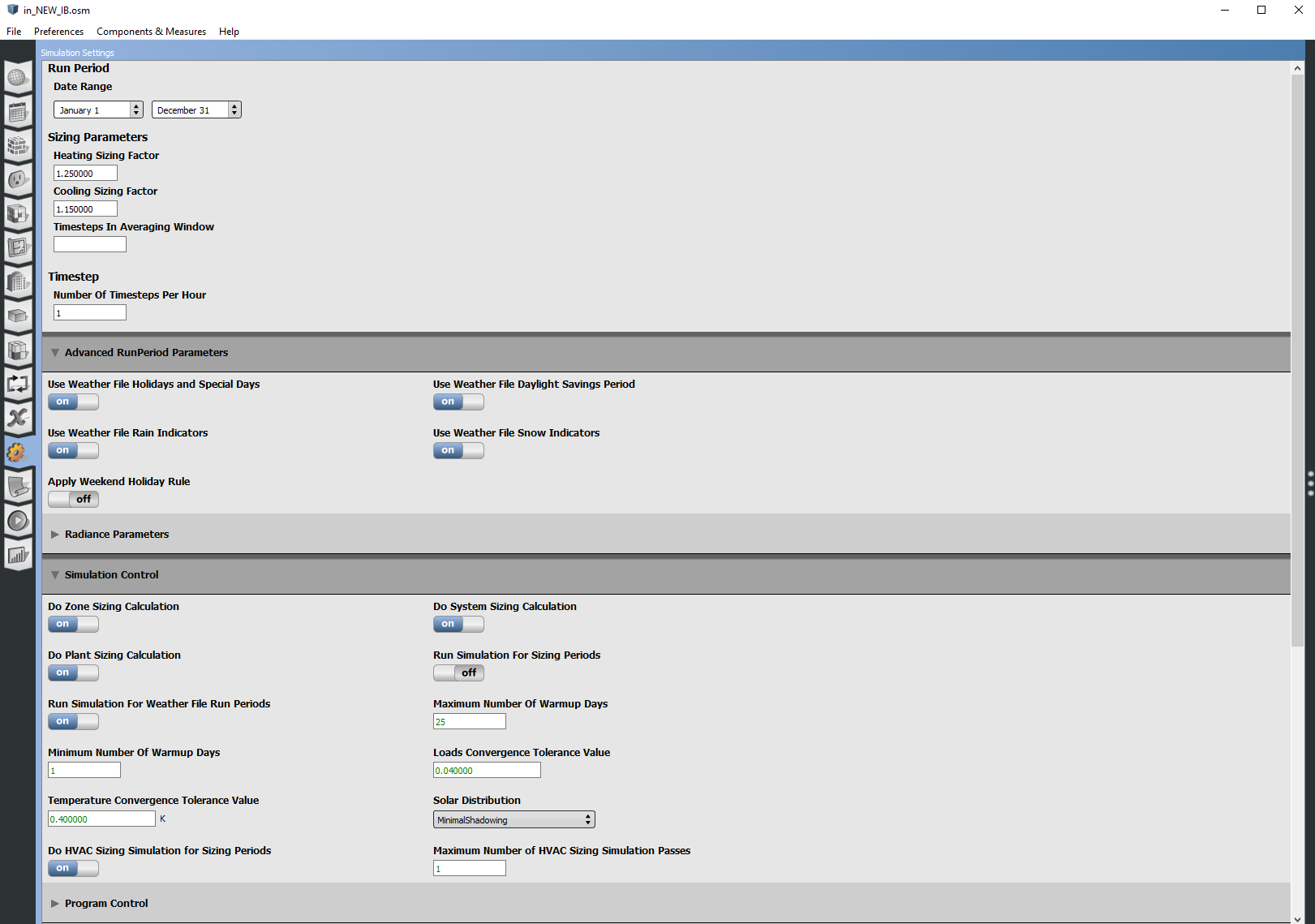
Task: Toggle Do Plant Sizing Calculation switch
Action: point(73,673)
